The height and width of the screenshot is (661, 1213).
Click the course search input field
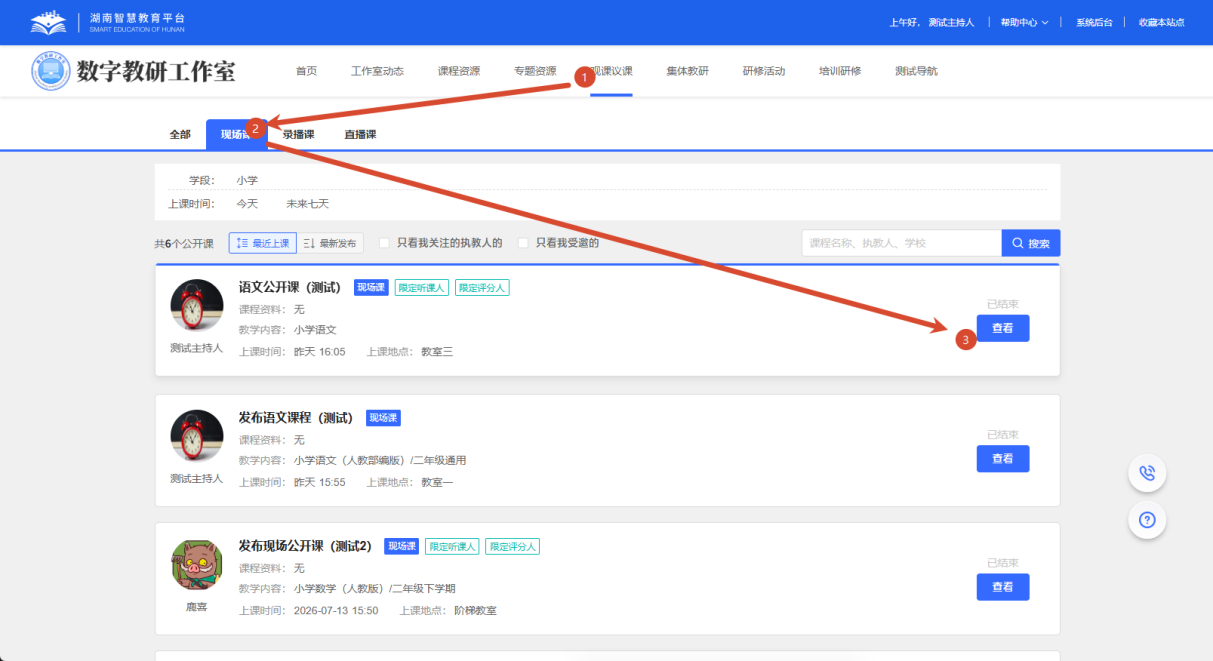(902, 243)
